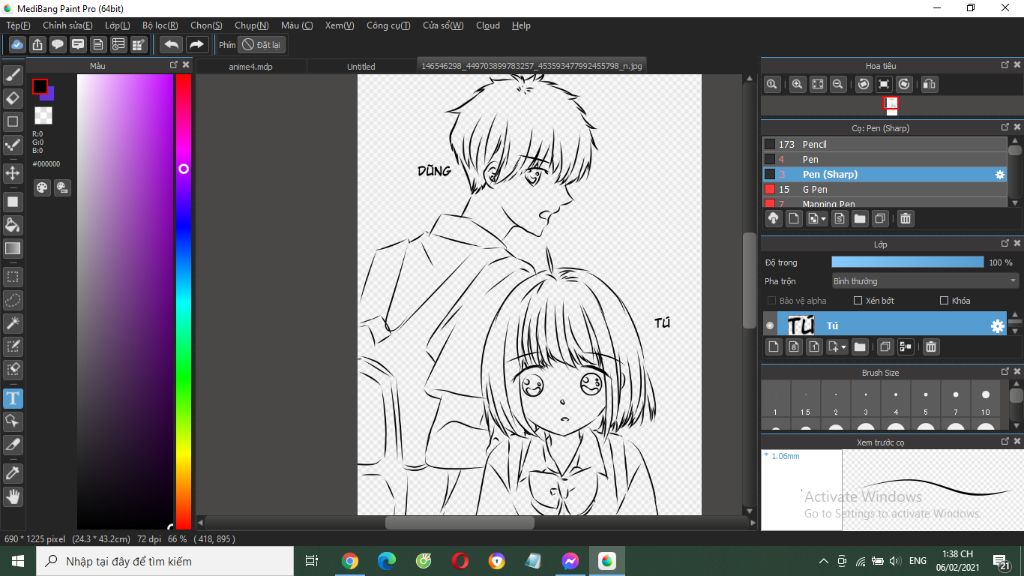Toggle visibility of the Tú layer
The height and width of the screenshot is (576, 1024).
coord(770,325)
